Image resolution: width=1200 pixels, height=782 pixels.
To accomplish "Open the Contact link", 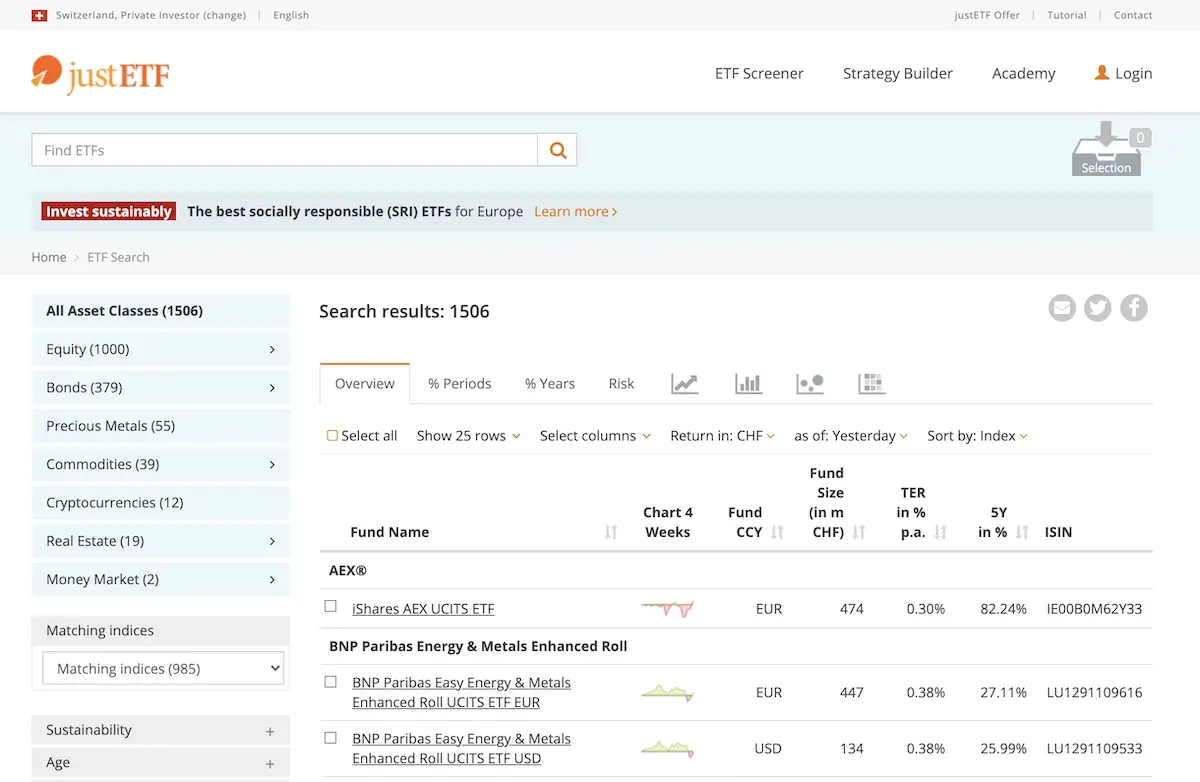I will [1133, 15].
